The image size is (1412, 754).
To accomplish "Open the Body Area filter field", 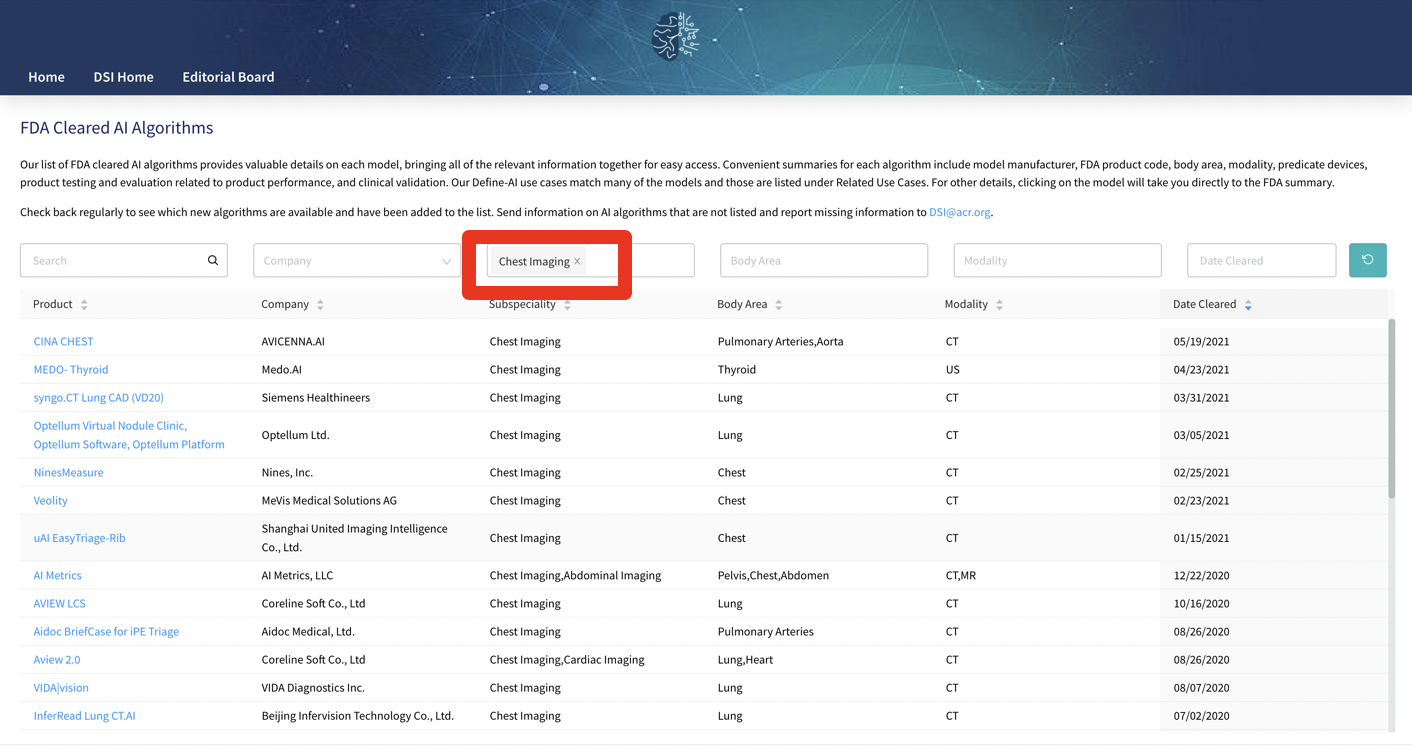I will [824, 260].
